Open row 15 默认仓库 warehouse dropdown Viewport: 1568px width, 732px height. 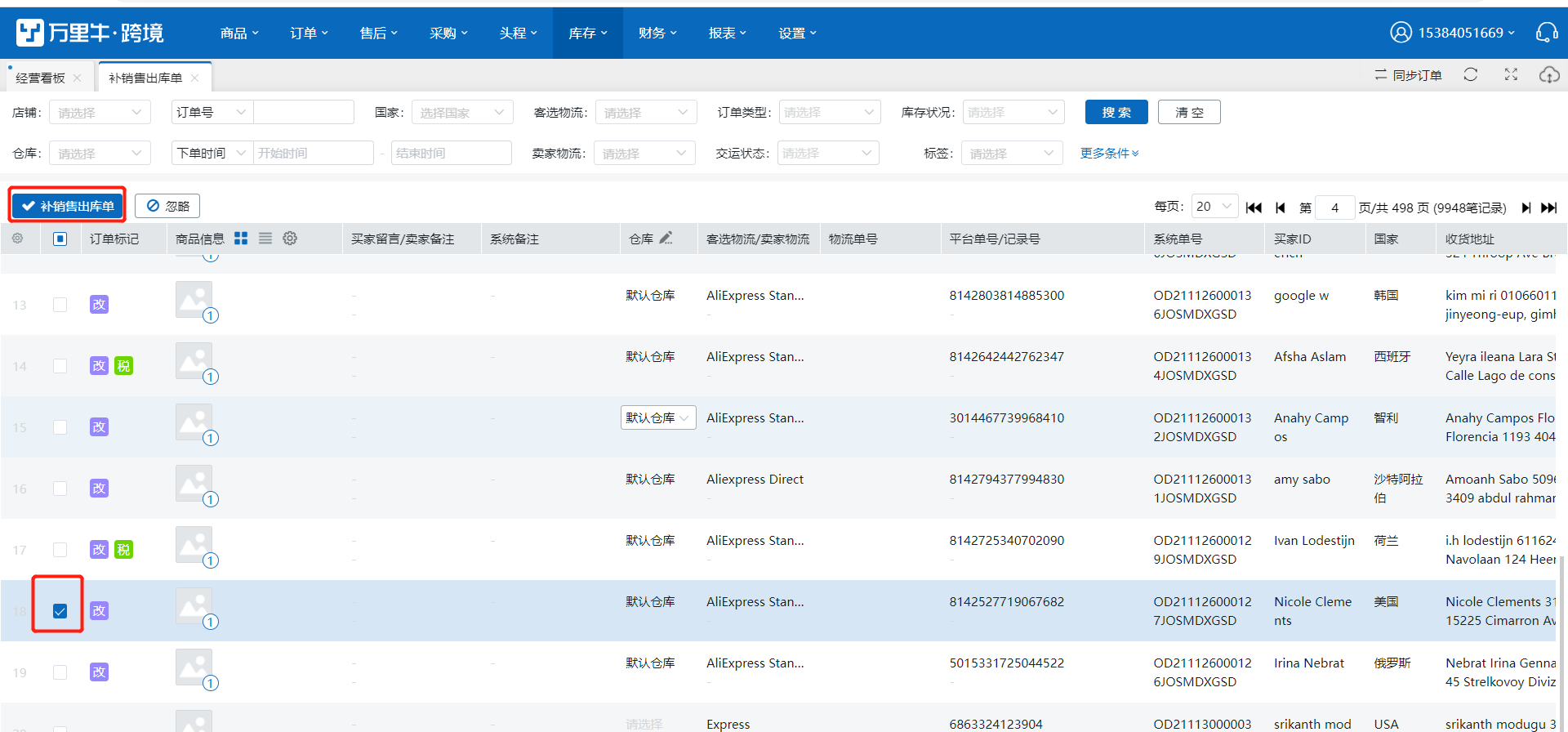coord(658,417)
